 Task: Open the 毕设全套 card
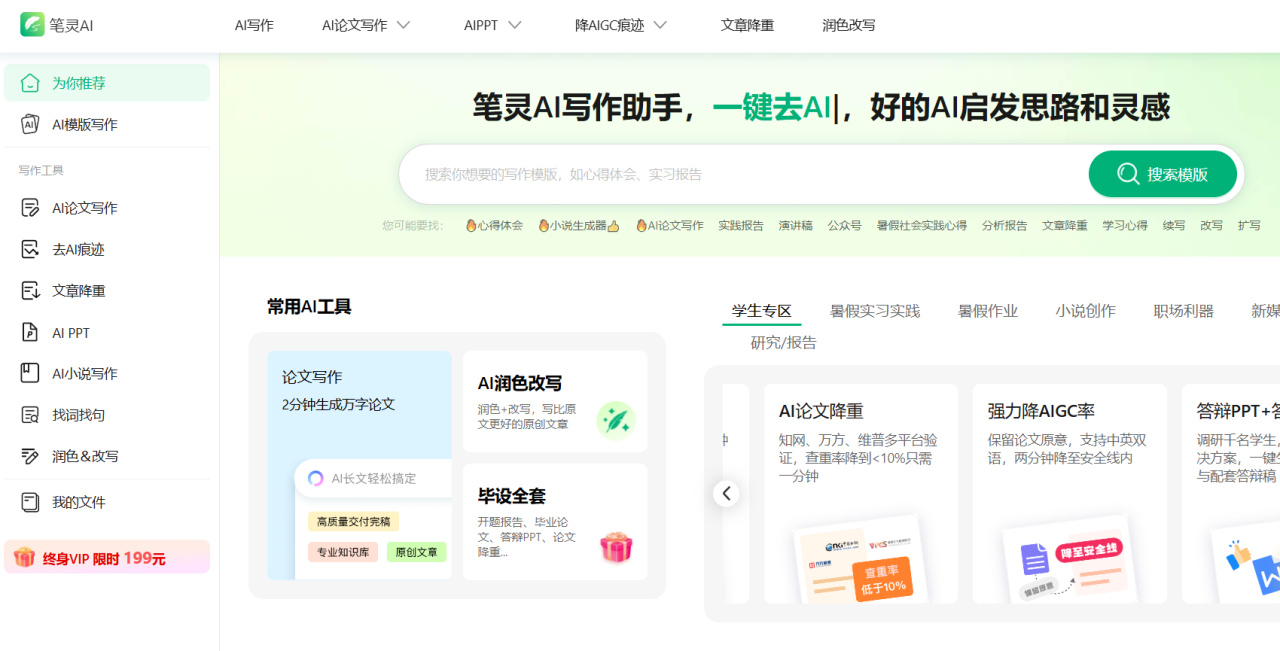[x=555, y=521]
